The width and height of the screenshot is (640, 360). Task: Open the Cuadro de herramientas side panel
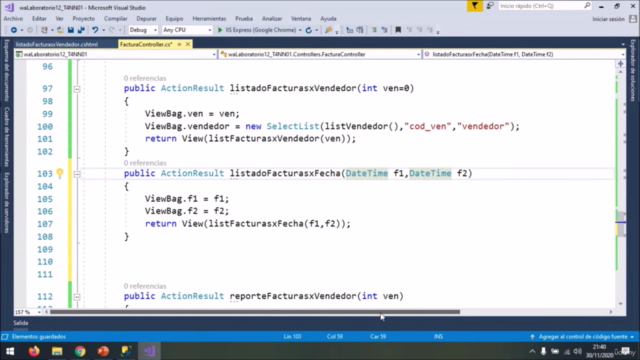7,137
